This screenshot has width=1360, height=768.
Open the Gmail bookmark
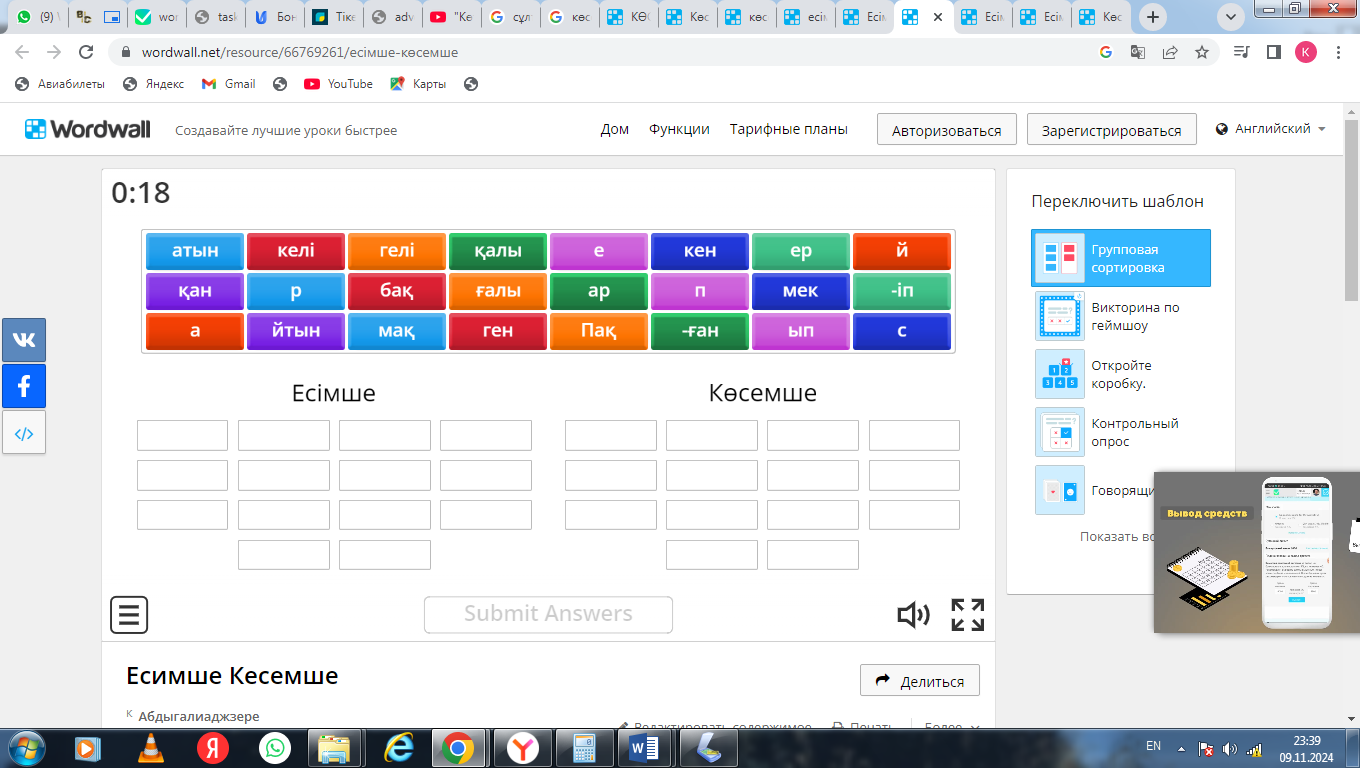tap(228, 84)
